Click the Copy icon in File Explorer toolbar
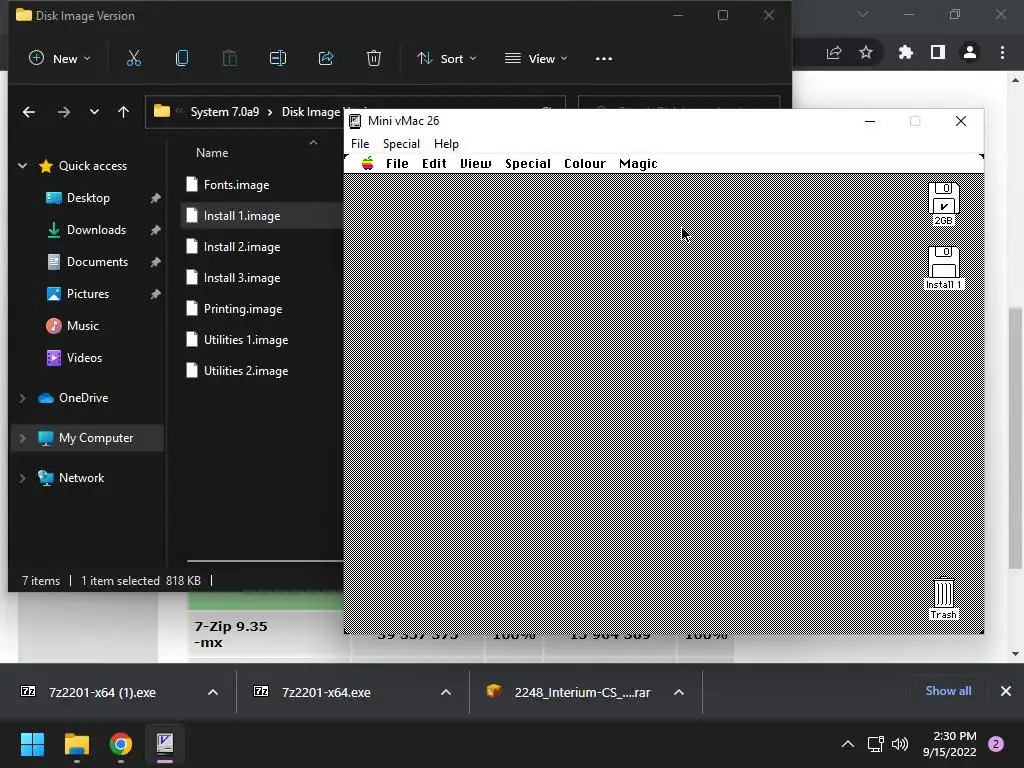1024x768 pixels. click(x=182, y=58)
